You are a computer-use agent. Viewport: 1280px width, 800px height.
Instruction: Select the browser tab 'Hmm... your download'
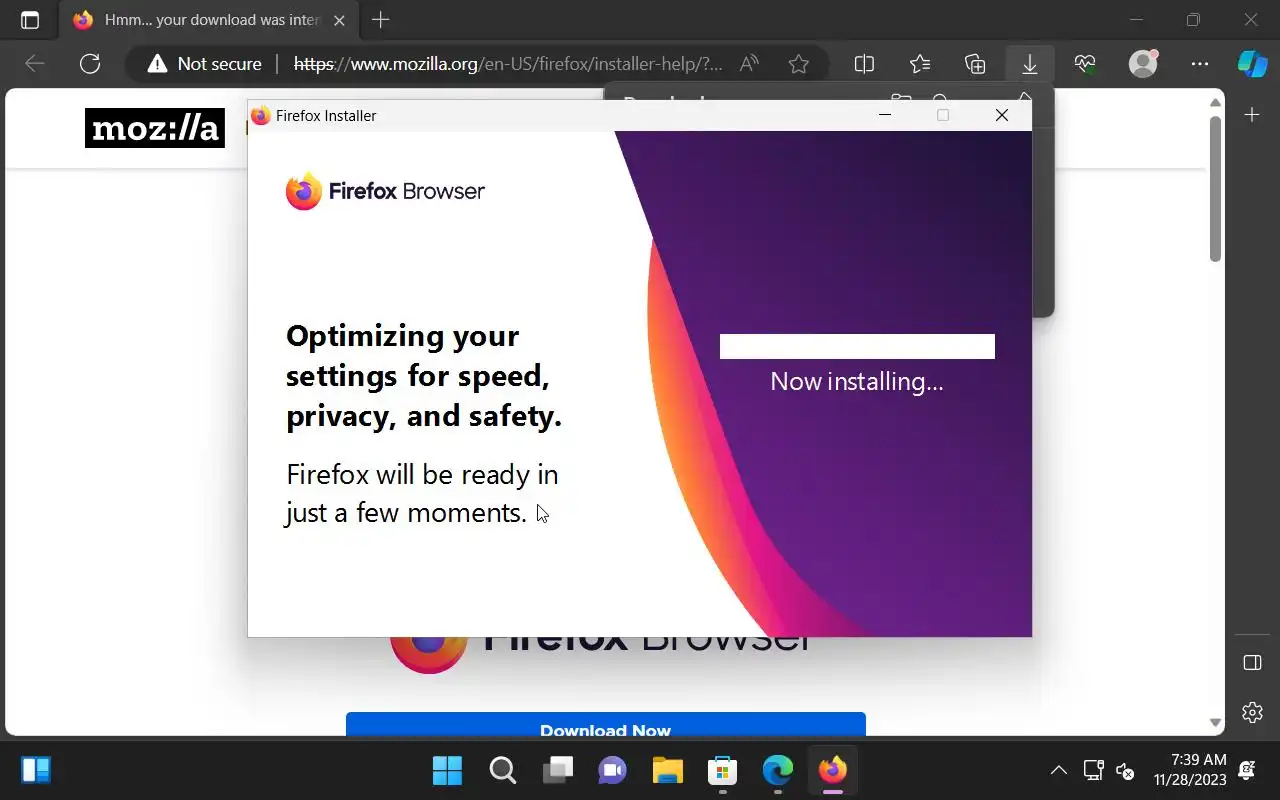pyautogui.click(x=210, y=20)
